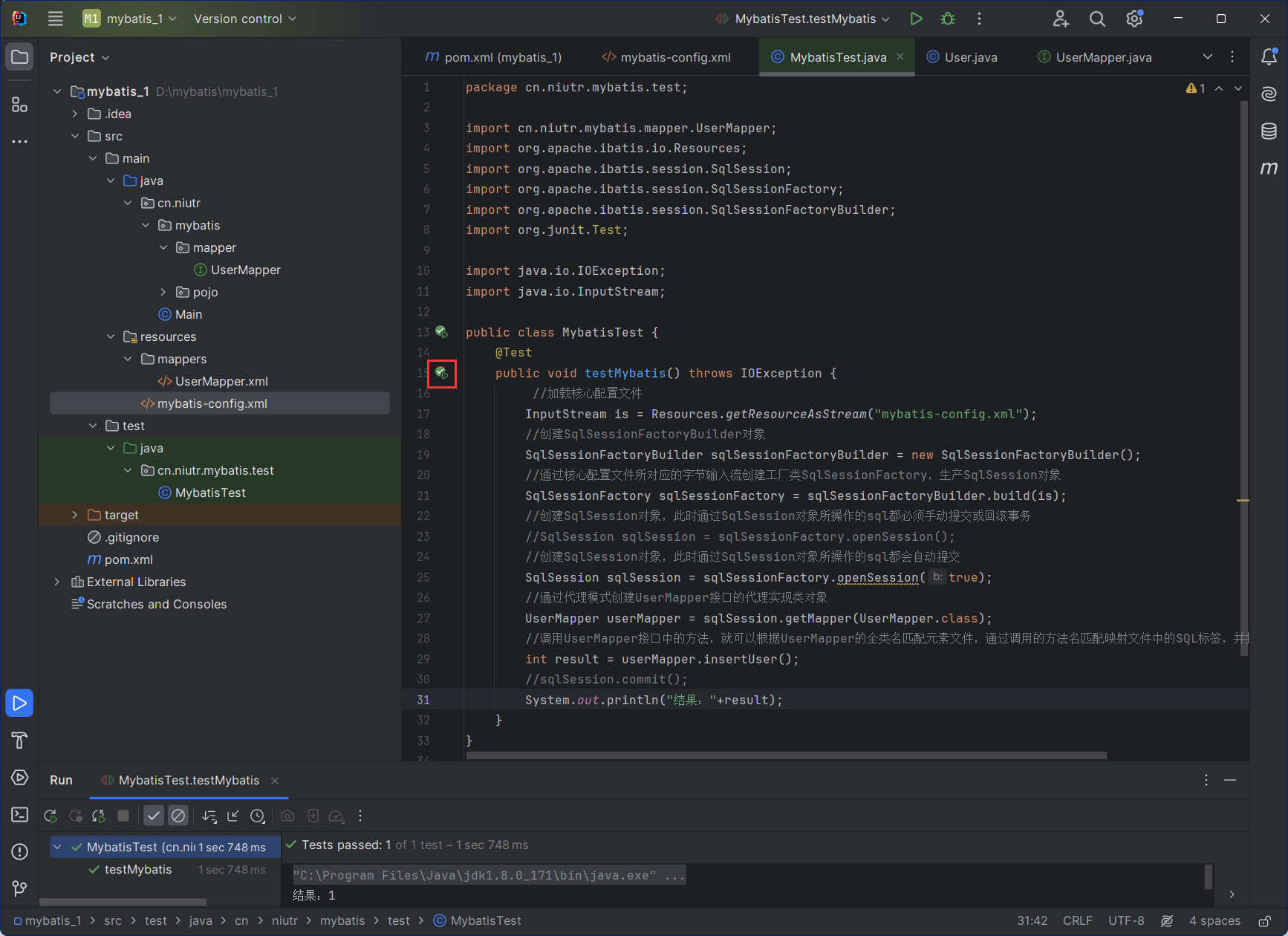Toggle Show Passed tests filter
Viewport: 1288px width, 936px height.
[154, 816]
